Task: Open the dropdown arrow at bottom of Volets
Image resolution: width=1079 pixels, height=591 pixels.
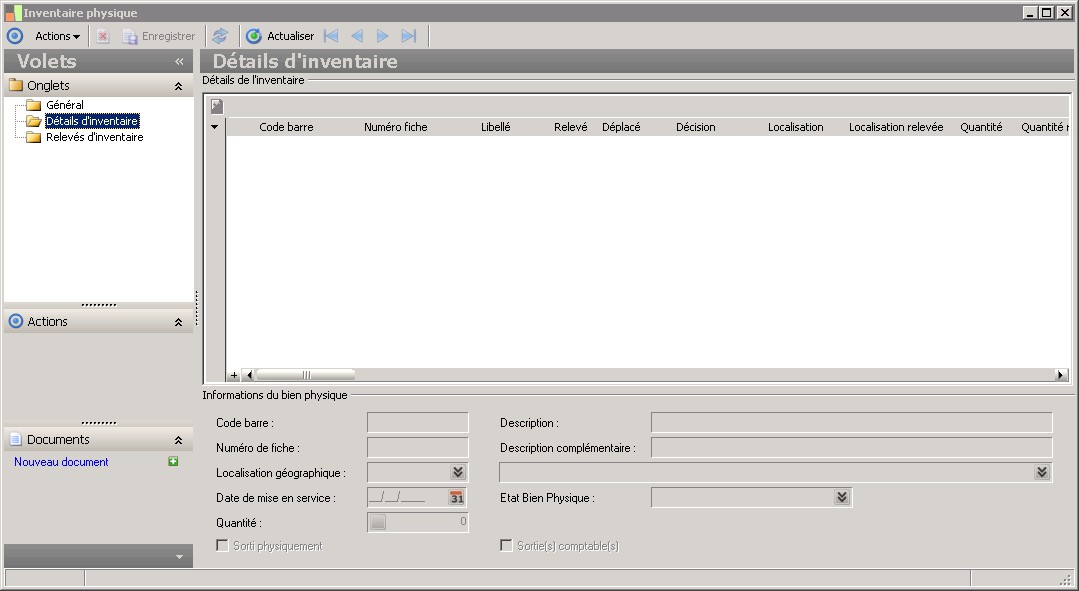Action: click(x=179, y=557)
